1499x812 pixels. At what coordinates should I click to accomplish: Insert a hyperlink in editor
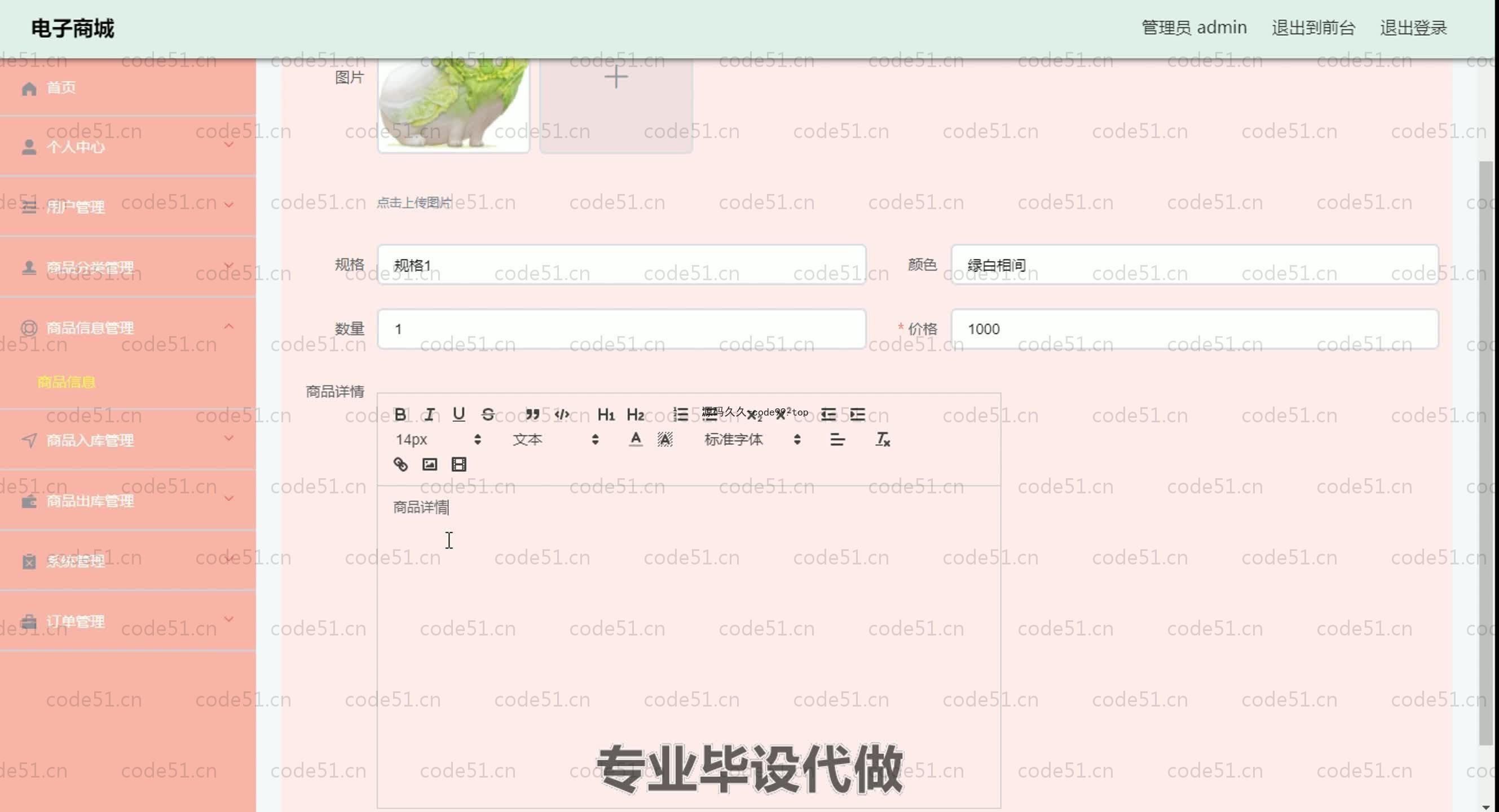[x=400, y=464]
